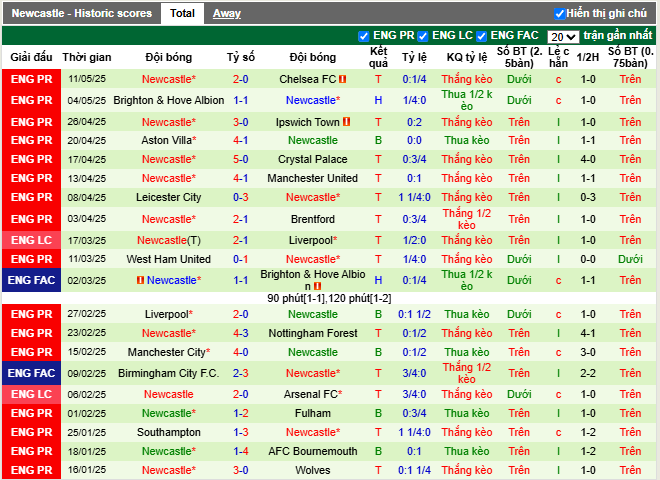Image resolution: width=660 pixels, height=480 pixels.
Task: Click the Tỷ số column header
Action: pyautogui.click(x=241, y=57)
